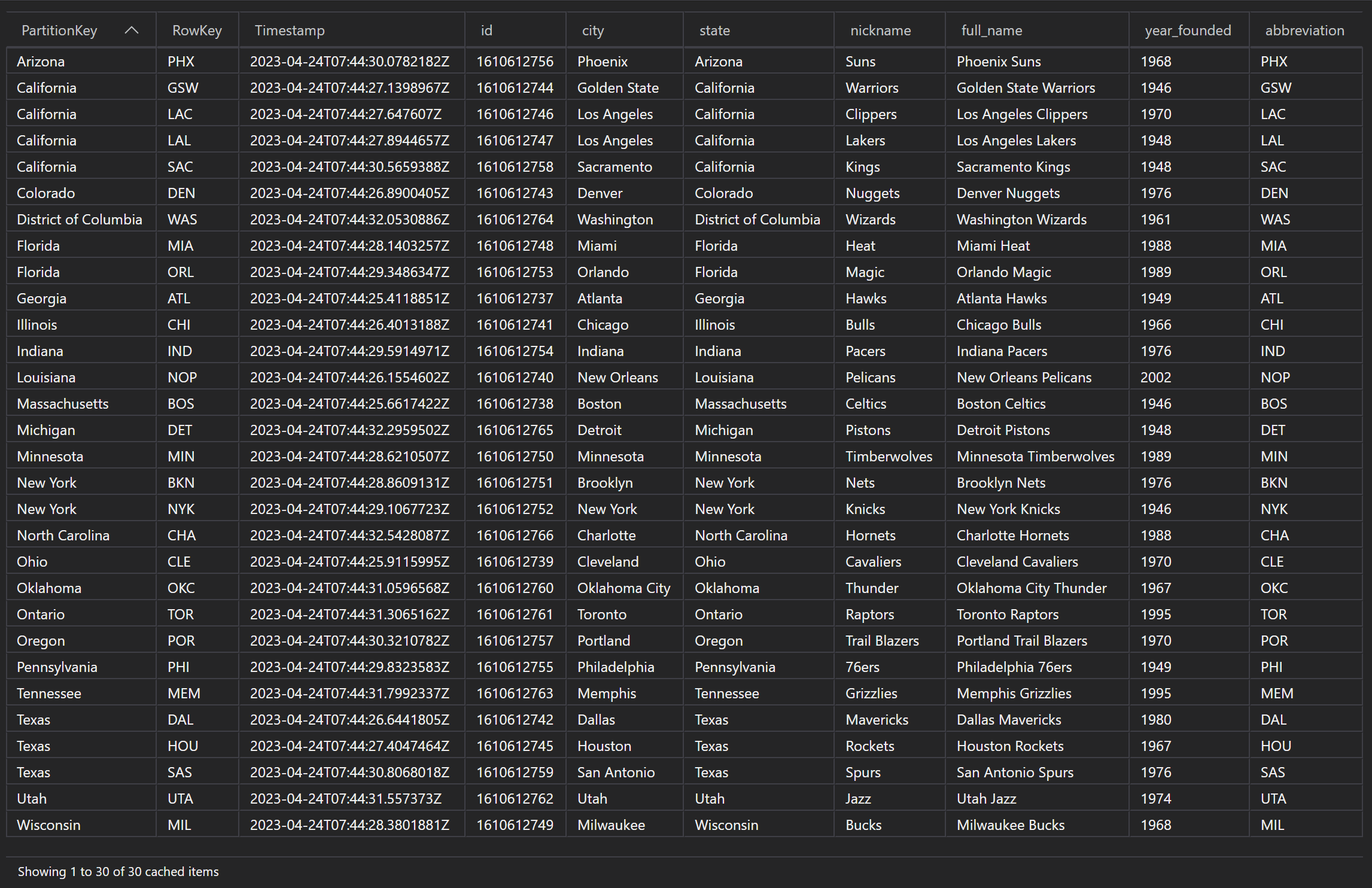The width and height of the screenshot is (1372, 888).
Task: Click the Golden State Warriors cell
Action: 1026,88
